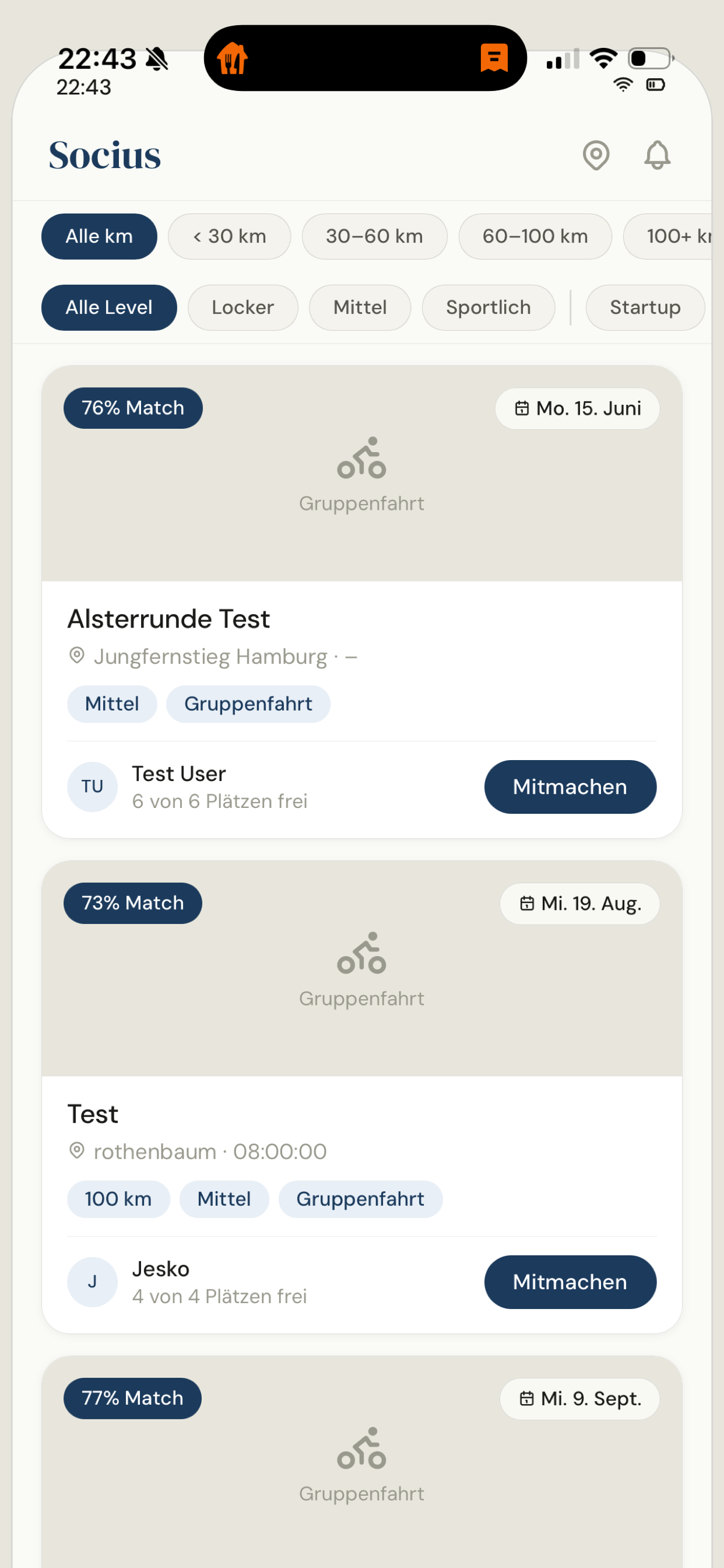
Task: Open the 77% Match ride card
Action: pyautogui.click(x=361, y=1461)
